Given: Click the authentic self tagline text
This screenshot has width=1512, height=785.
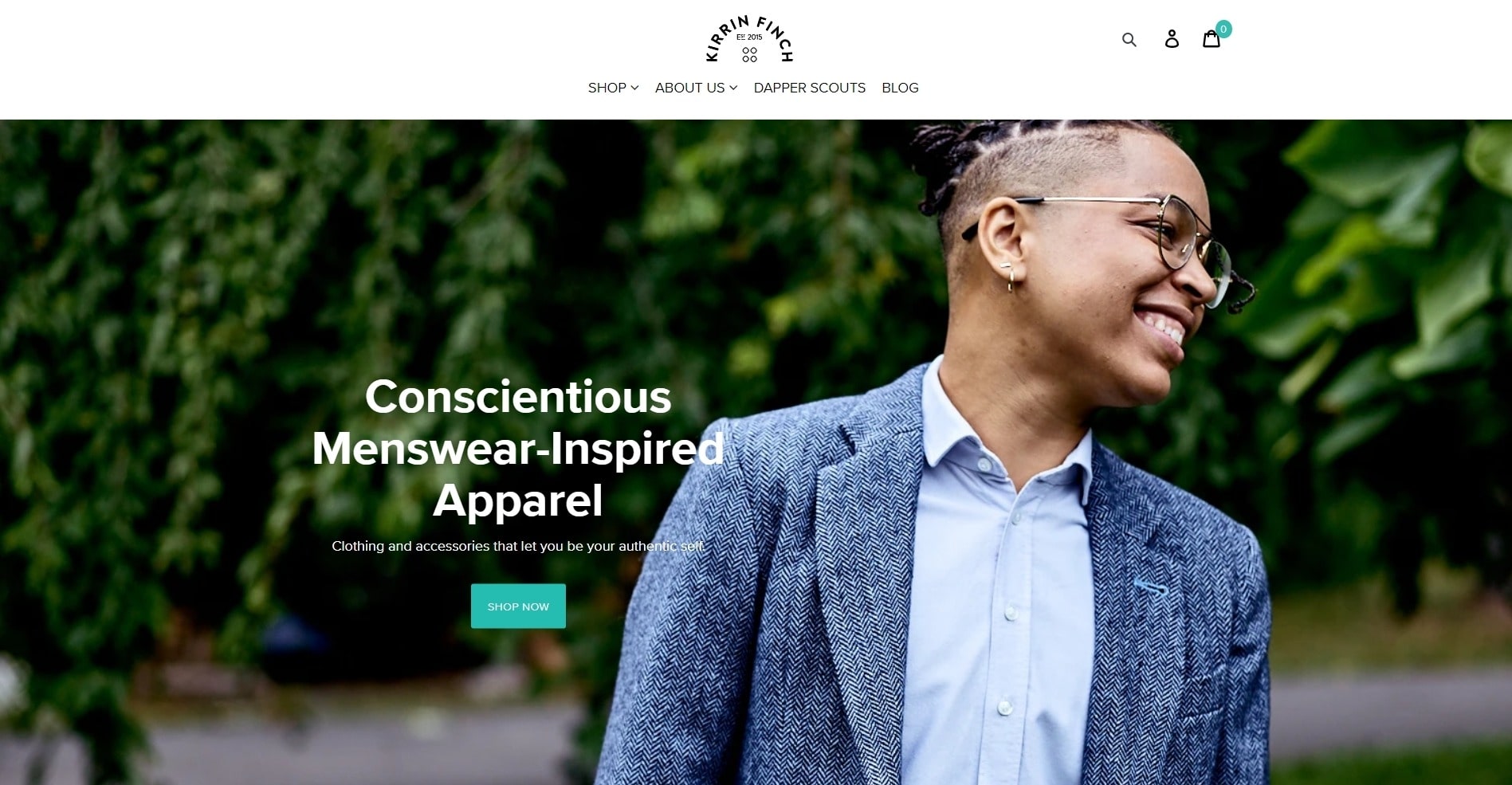Looking at the screenshot, I should pos(662,546).
